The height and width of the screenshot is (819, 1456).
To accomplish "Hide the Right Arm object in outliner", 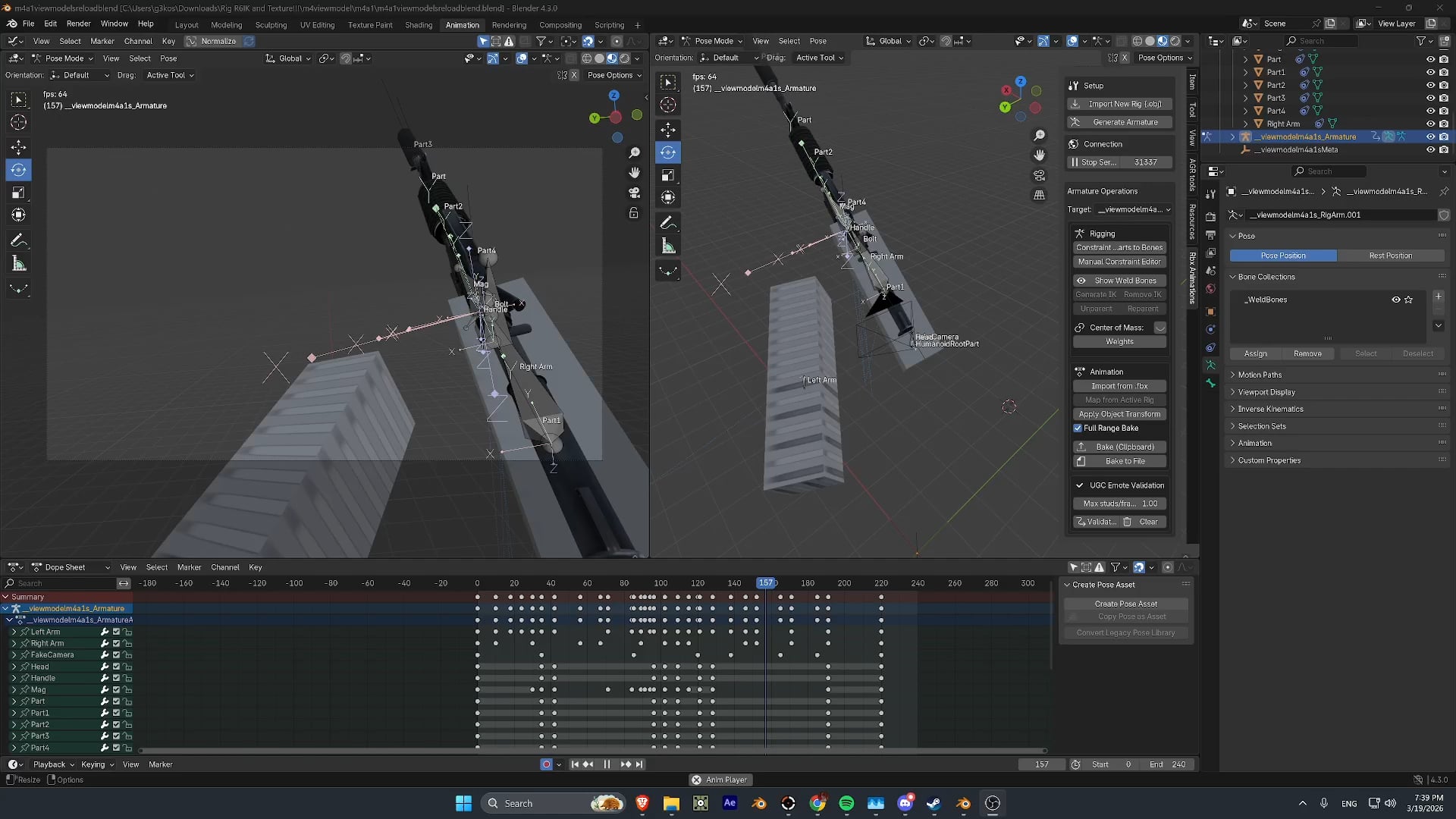I will point(1430,124).
